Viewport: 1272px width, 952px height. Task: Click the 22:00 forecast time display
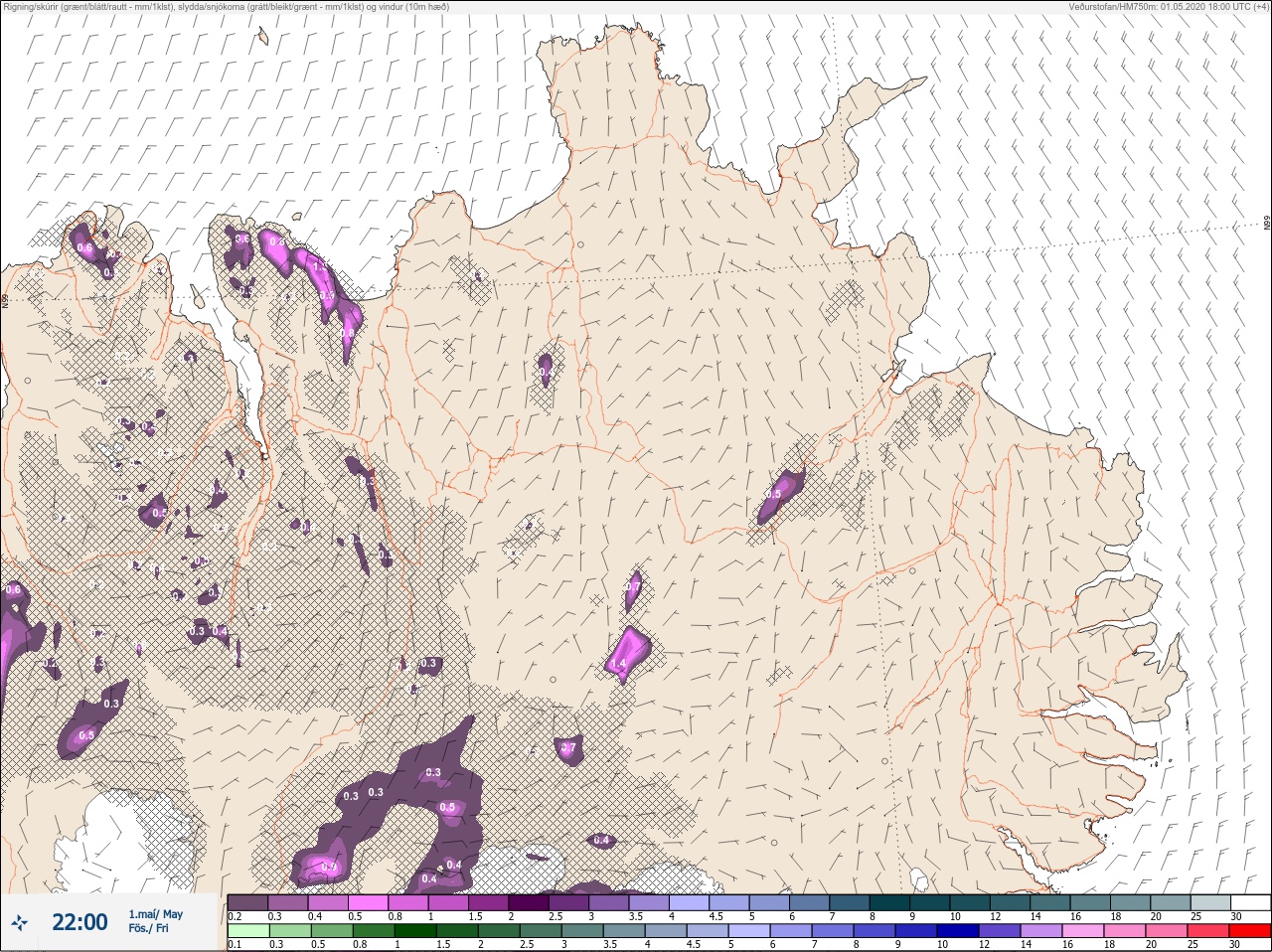pos(79,922)
